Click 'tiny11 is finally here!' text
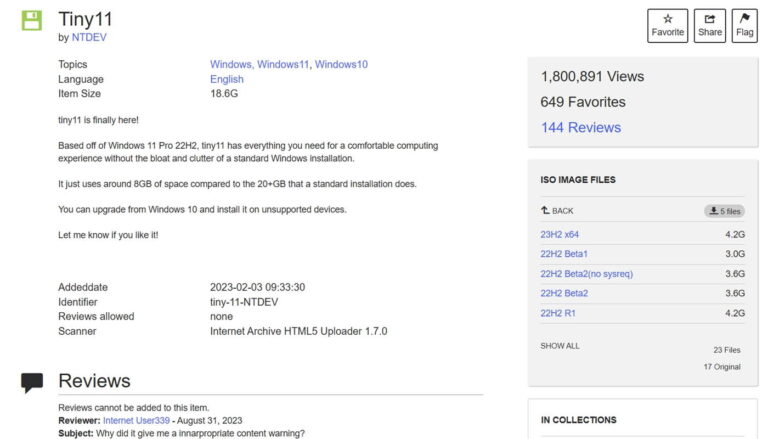The image size is (768, 439). [x=98, y=120]
